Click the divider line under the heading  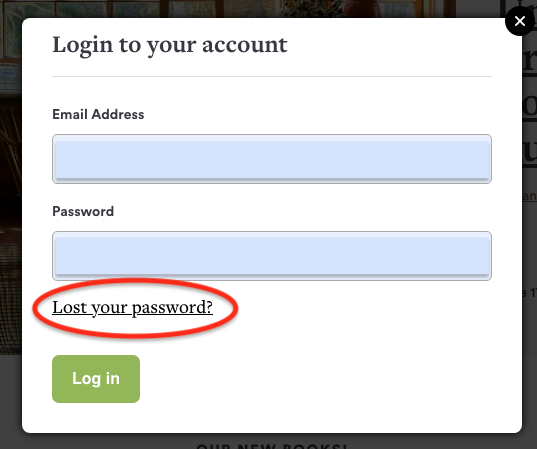pos(272,77)
